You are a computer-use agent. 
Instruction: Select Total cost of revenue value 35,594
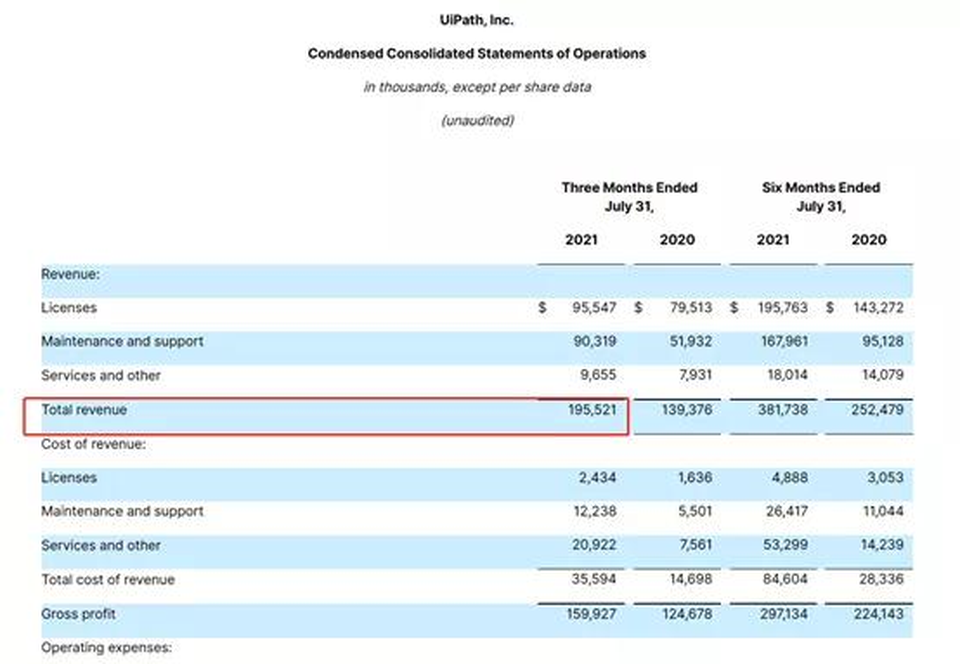tap(594, 579)
